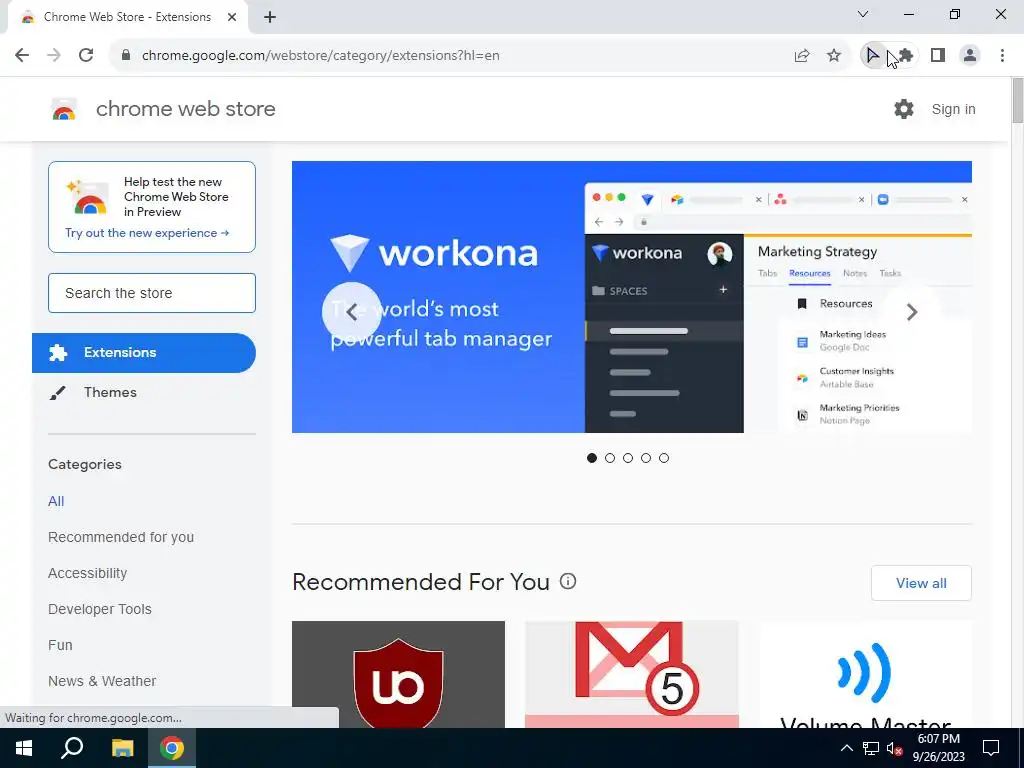The width and height of the screenshot is (1024, 768).
Task: Click the Chrome taskbar icon
Action: point(172,748)
